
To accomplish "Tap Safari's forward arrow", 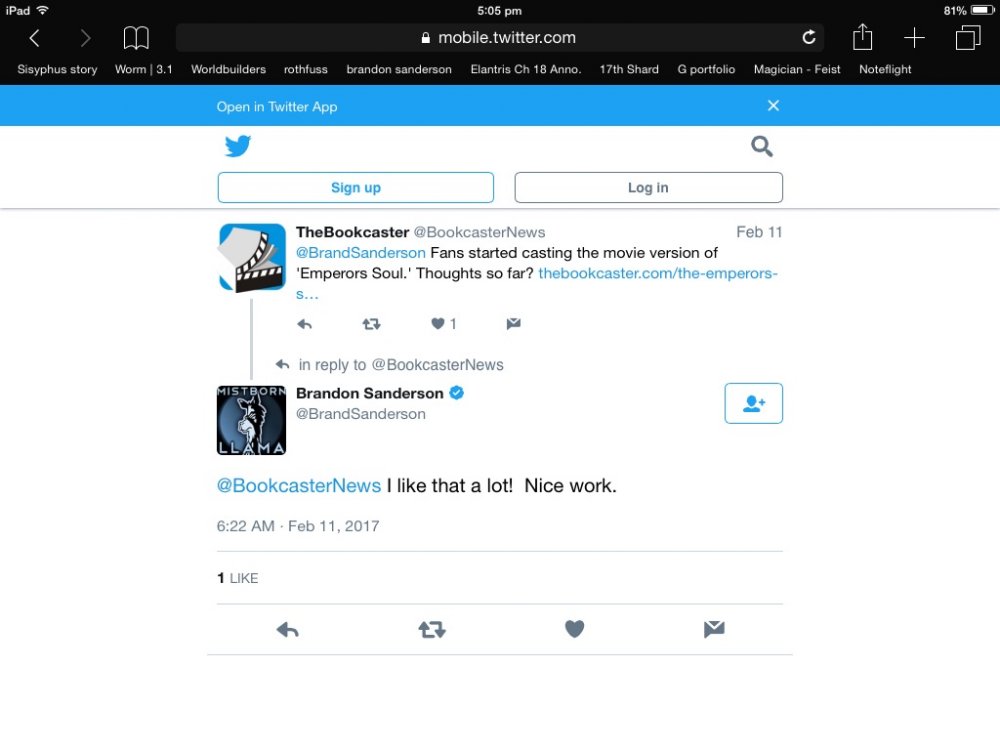I will [x=85, y=38].
